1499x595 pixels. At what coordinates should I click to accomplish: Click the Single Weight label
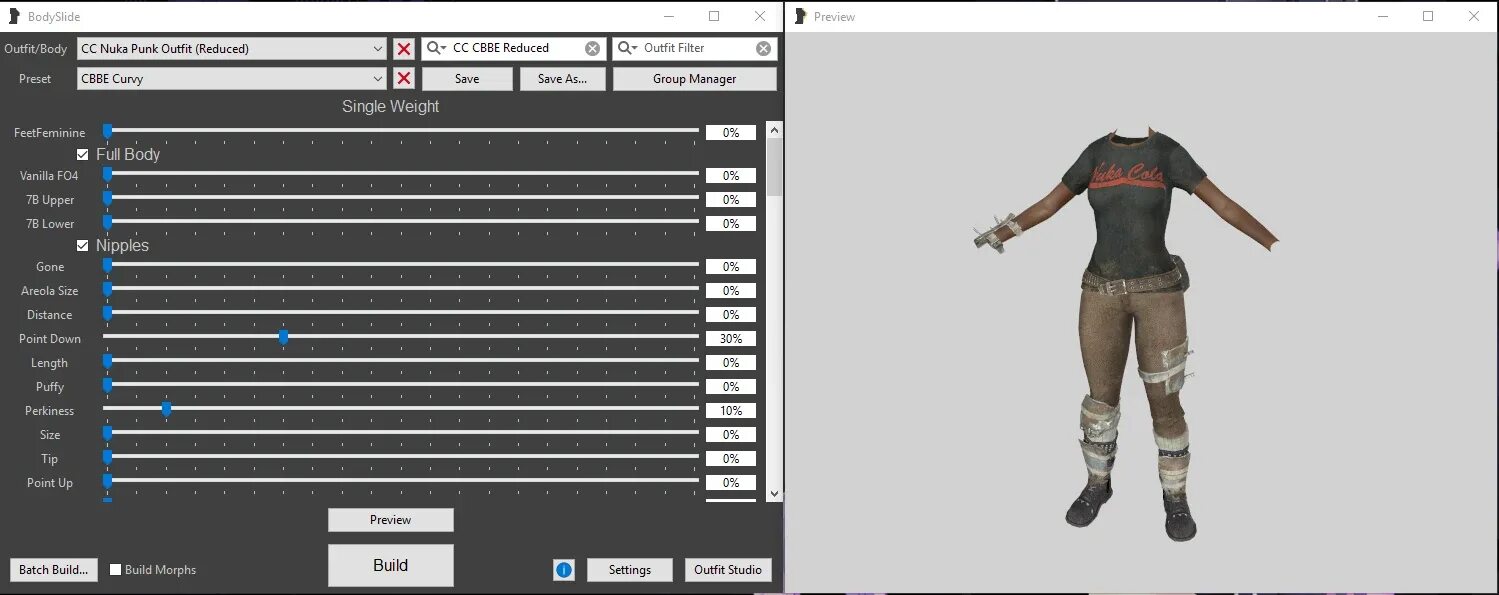[x=391, y=107]
